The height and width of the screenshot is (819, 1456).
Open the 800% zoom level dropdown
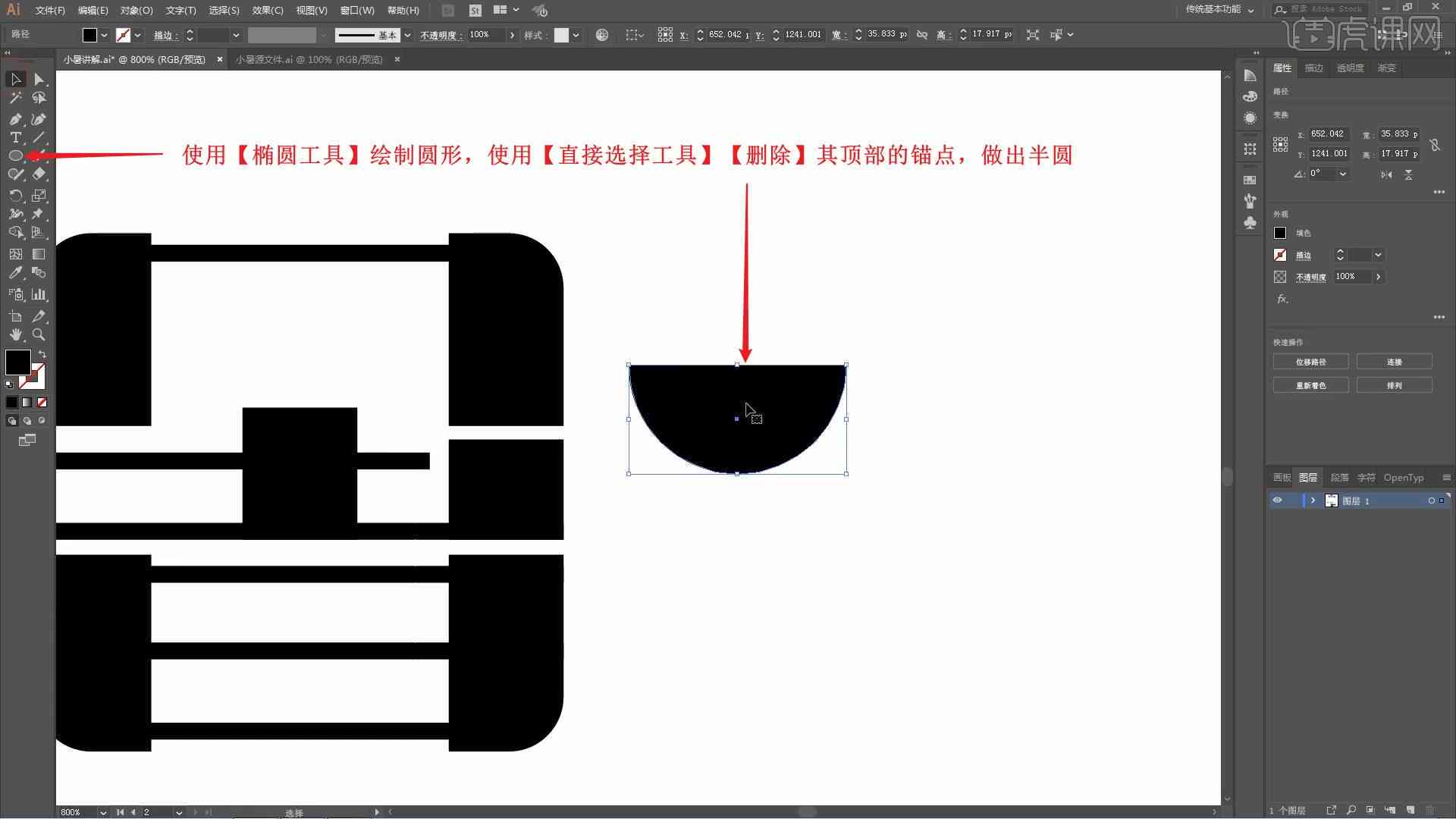click(102, 812)
